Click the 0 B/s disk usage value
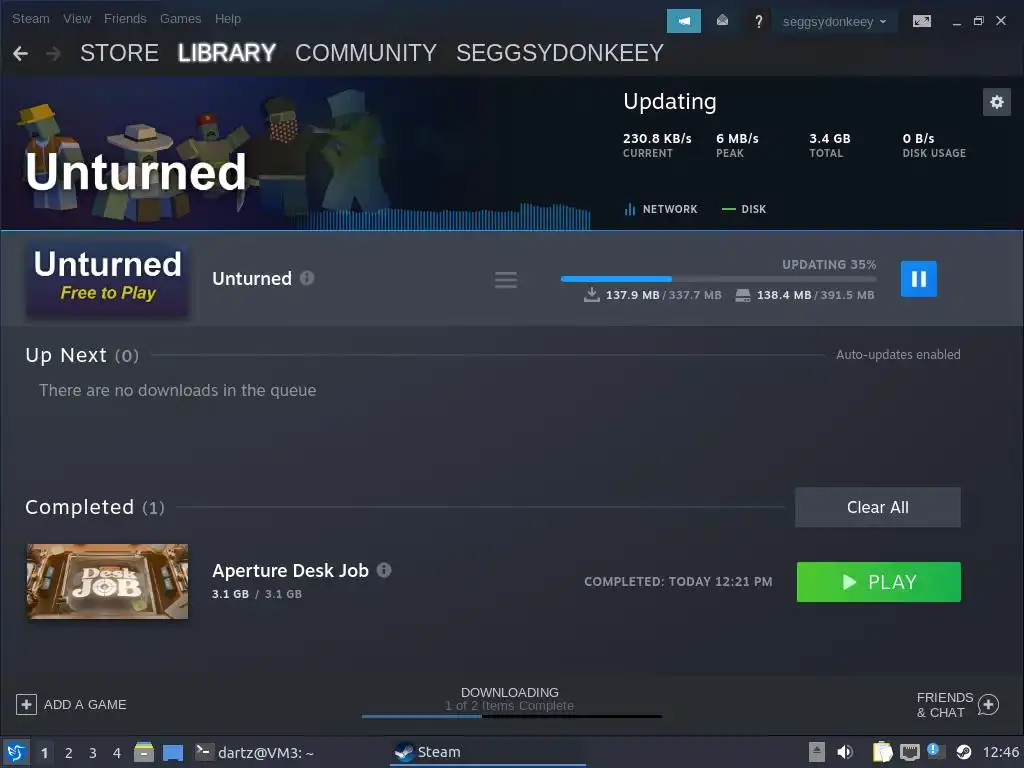This screenshot has height=768, width=1024. click(x=918, y=138)
